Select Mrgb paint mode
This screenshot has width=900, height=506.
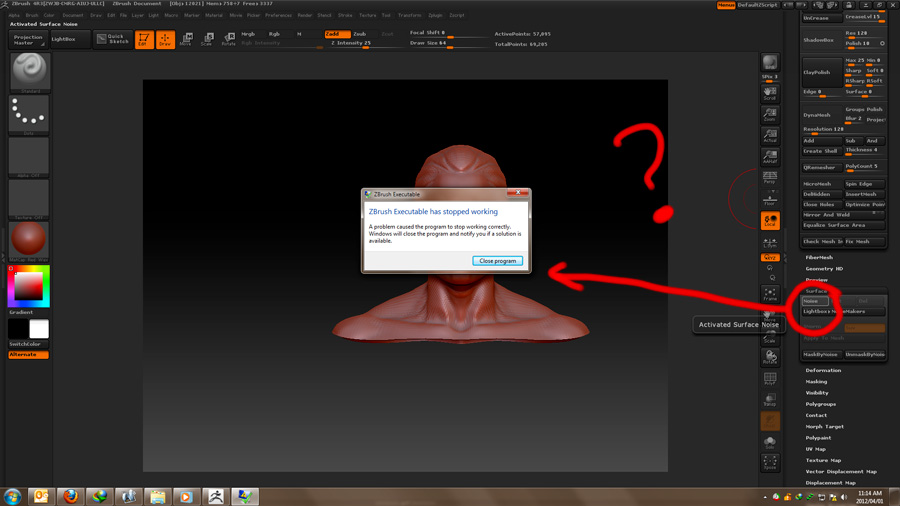click(x=248, y=34)
